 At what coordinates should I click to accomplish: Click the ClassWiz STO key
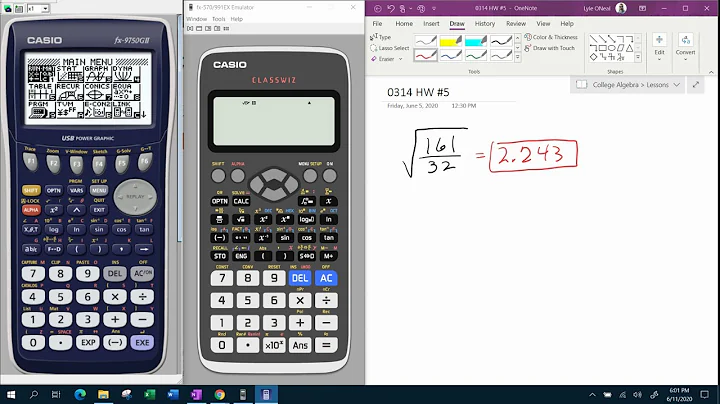pyautogui.click(x=219, y=256)
